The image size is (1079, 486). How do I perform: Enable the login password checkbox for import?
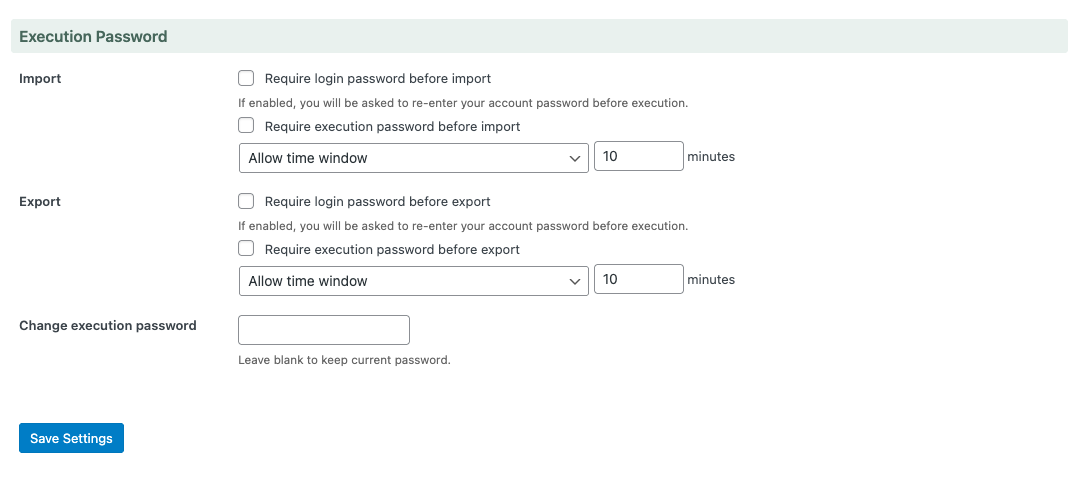click(x=246, y=78)
